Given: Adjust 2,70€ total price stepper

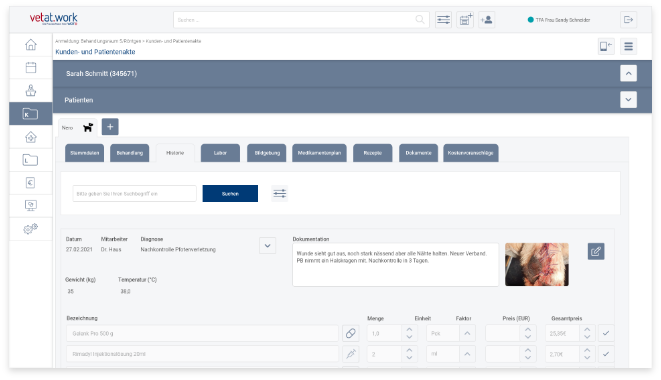Looking at the screenshot, I should [x=587, y=354].
